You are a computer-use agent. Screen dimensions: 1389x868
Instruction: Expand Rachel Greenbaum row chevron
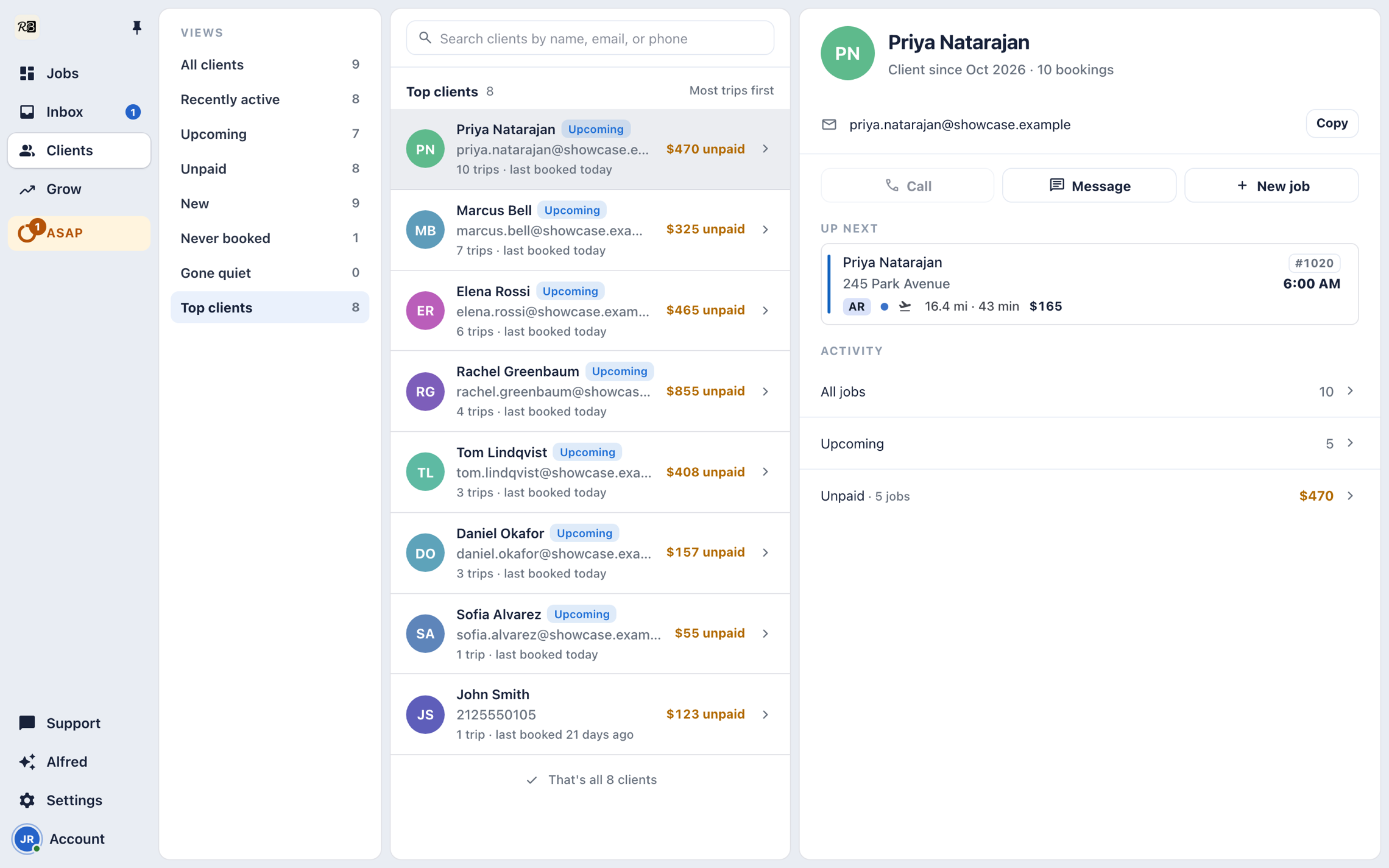(x=766, y=392)
